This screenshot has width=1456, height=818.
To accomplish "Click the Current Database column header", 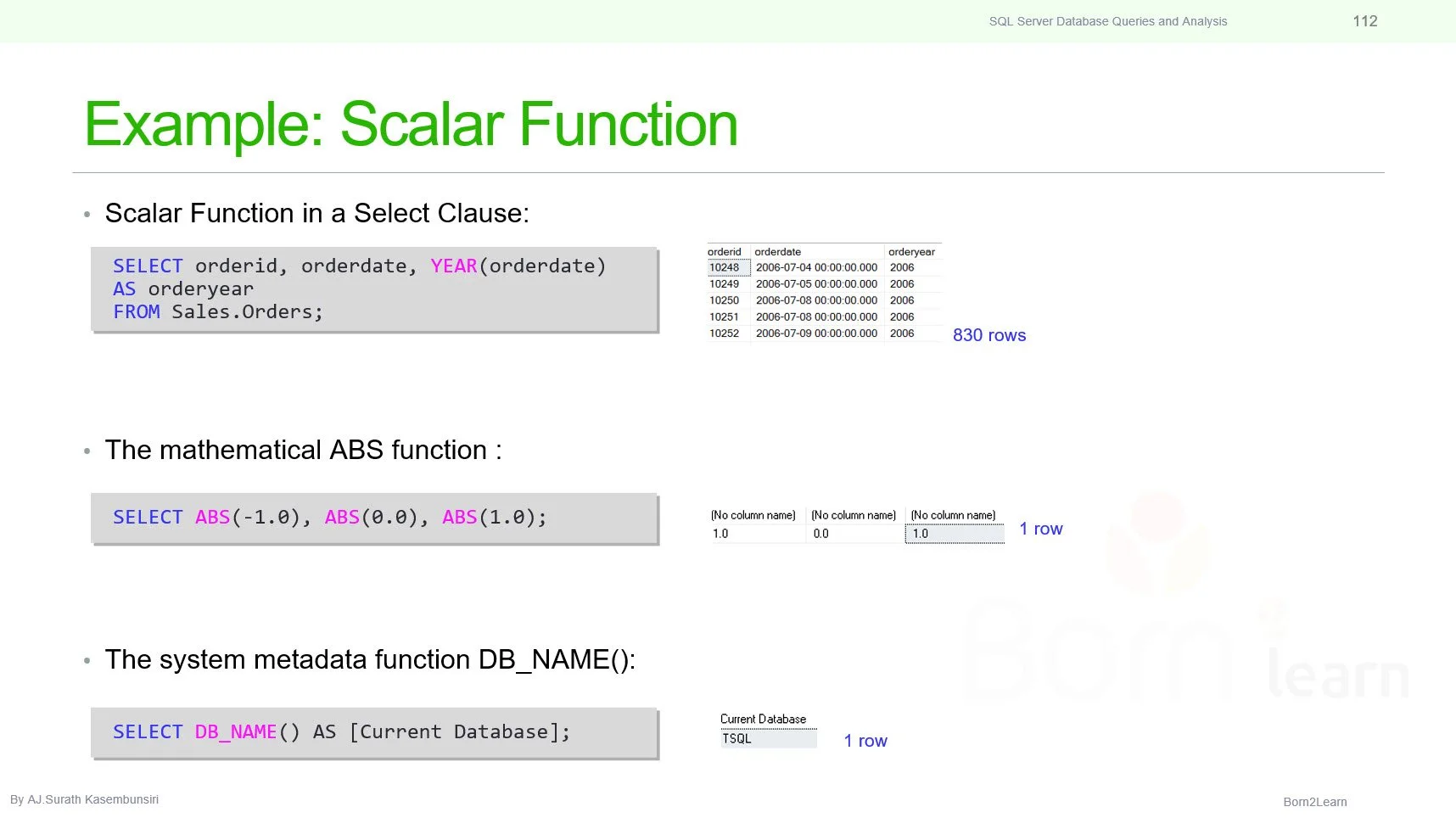I will tap(764, 720).
